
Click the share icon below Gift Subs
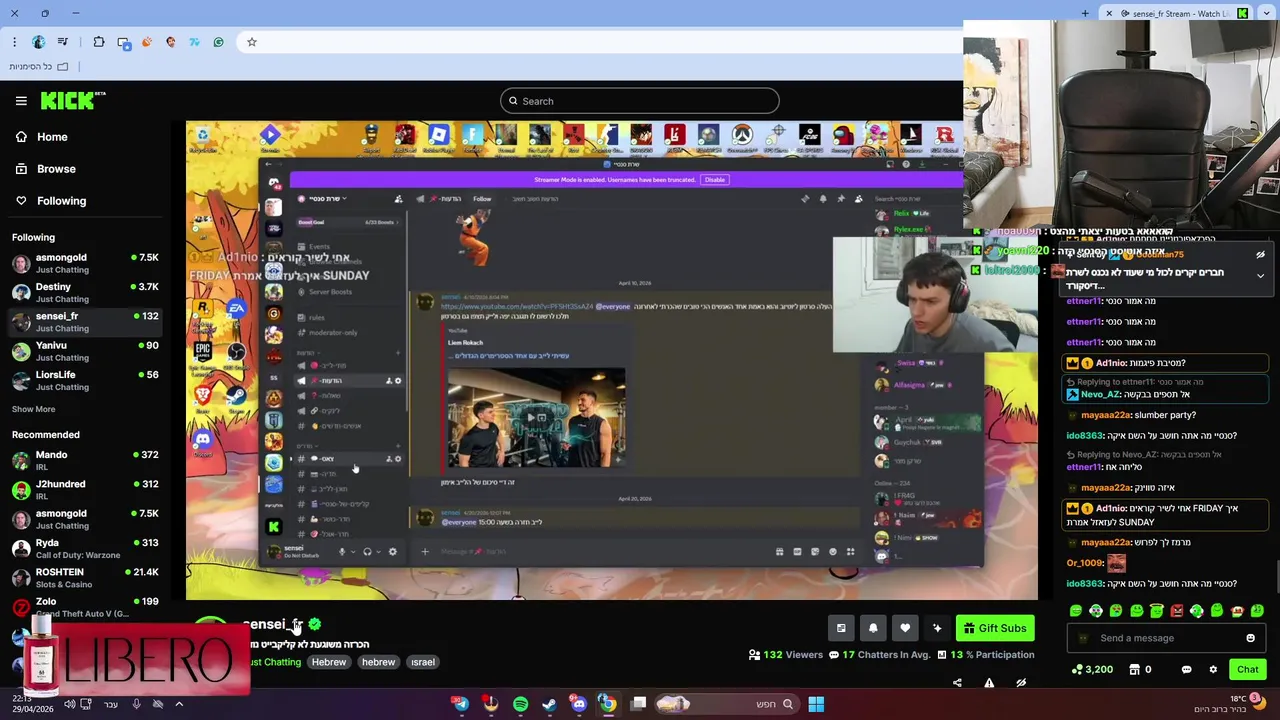point(957,683)
